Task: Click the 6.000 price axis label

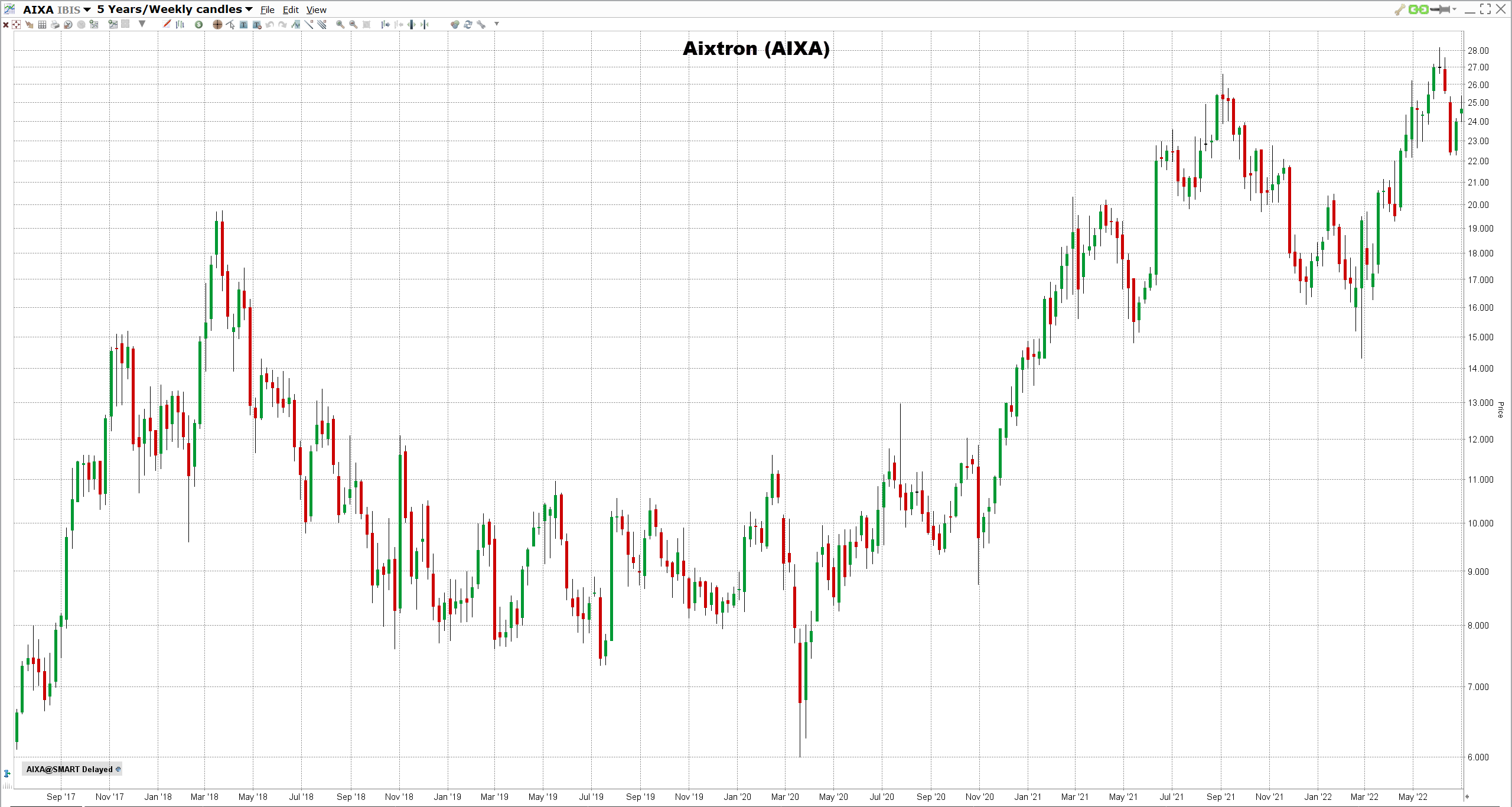Action: [x=1478, y=757]
